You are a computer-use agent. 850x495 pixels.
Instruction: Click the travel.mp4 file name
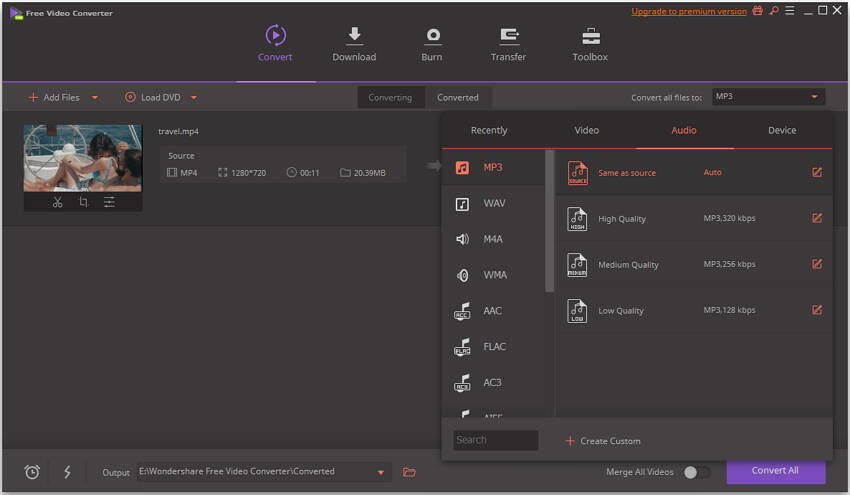tap(178, 131)
